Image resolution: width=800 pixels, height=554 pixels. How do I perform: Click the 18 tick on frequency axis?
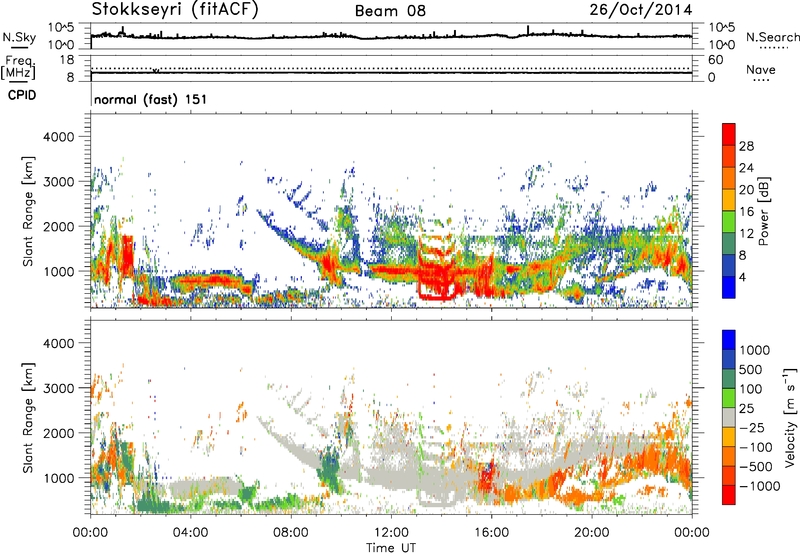pyautogui.click(x=67, y=60)
